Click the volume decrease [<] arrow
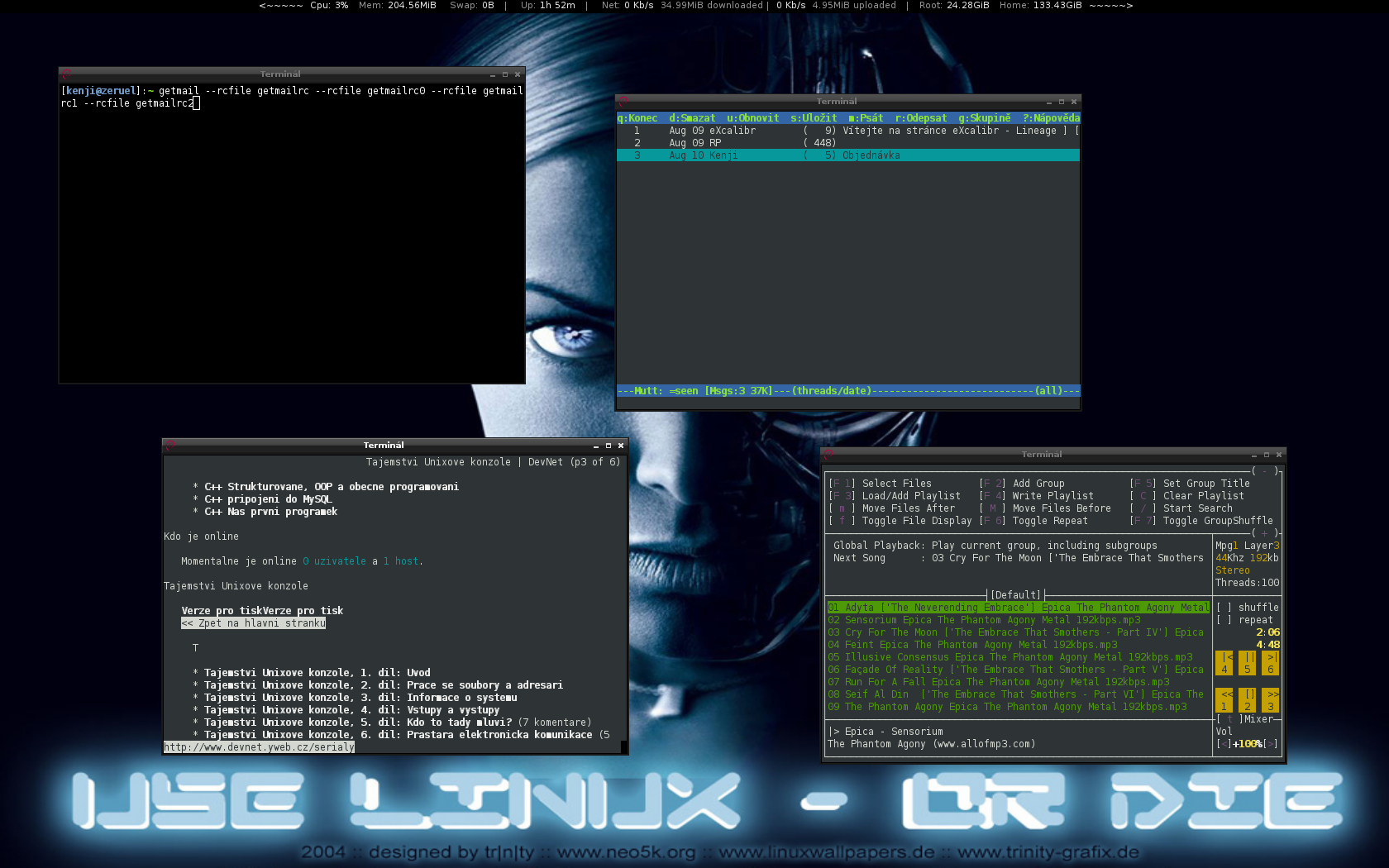Viewport: 1389px width, 868px height. (1224, 744)
